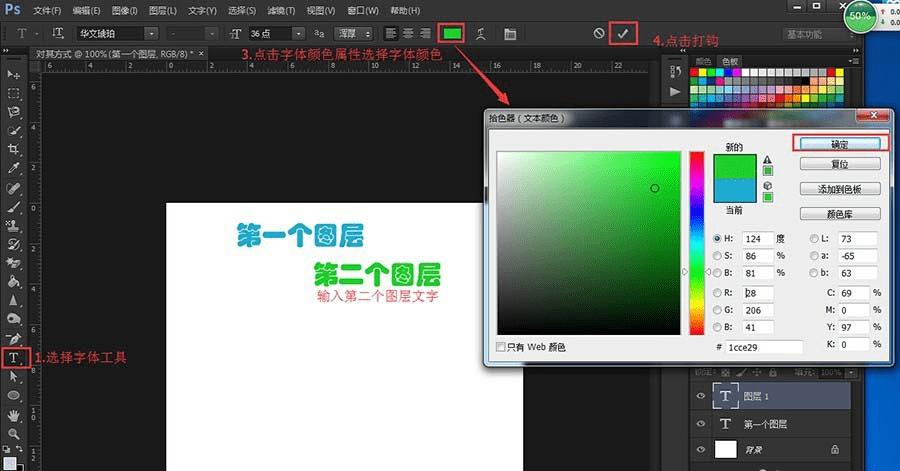900x471 pixels.
Task: Open 图像(I) menu
Action: (x=125, y=10)
